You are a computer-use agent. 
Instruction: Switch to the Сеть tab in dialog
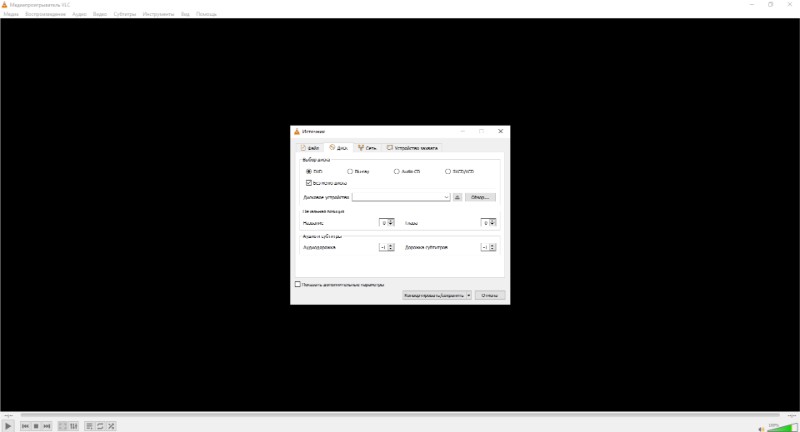point(367,148)
